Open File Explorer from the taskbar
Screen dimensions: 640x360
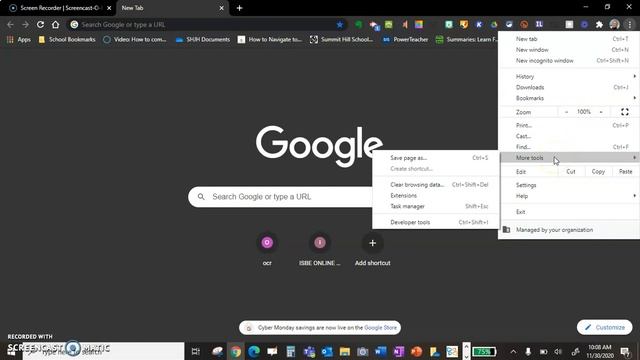(344, 351)
